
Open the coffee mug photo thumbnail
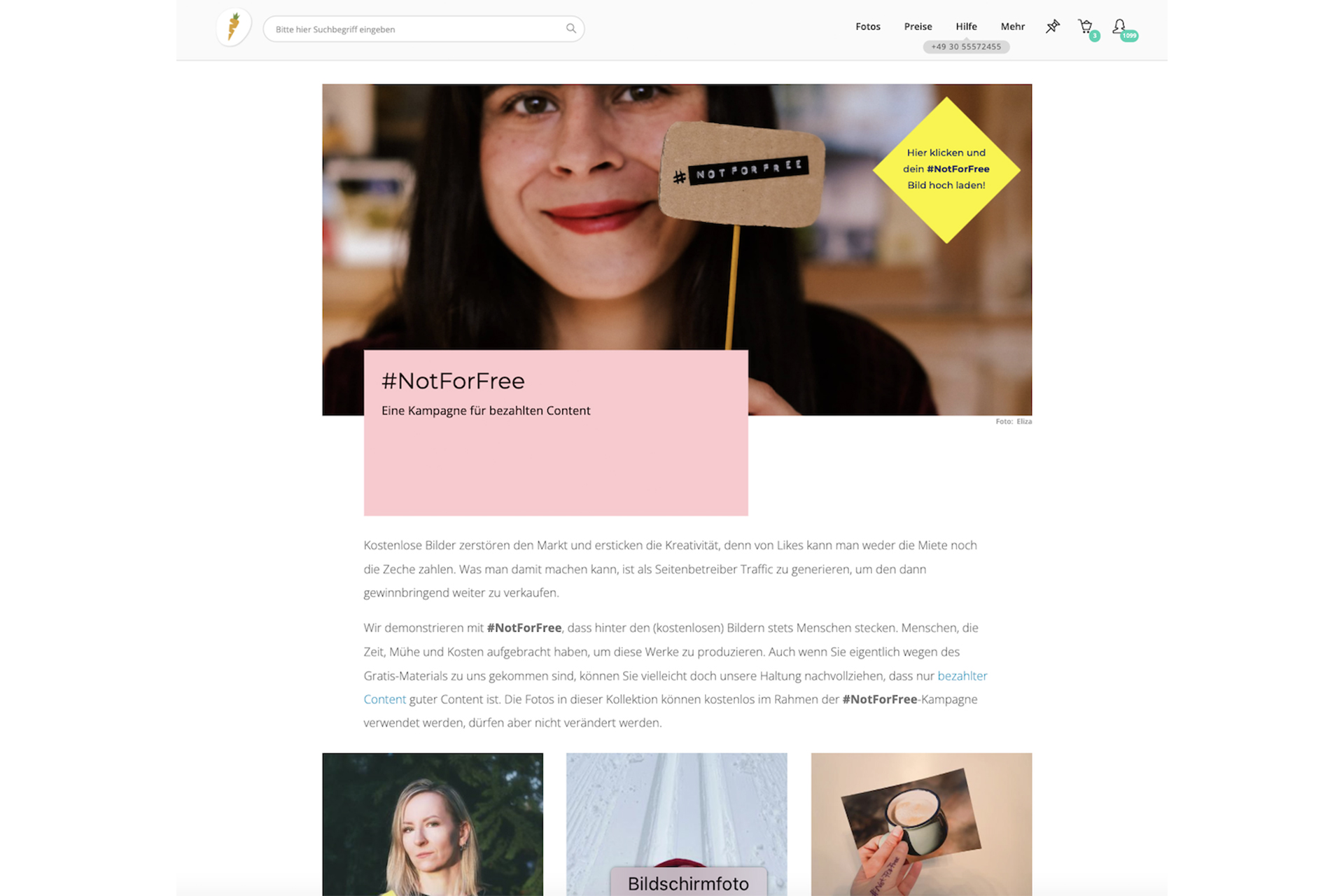(921, 824)
